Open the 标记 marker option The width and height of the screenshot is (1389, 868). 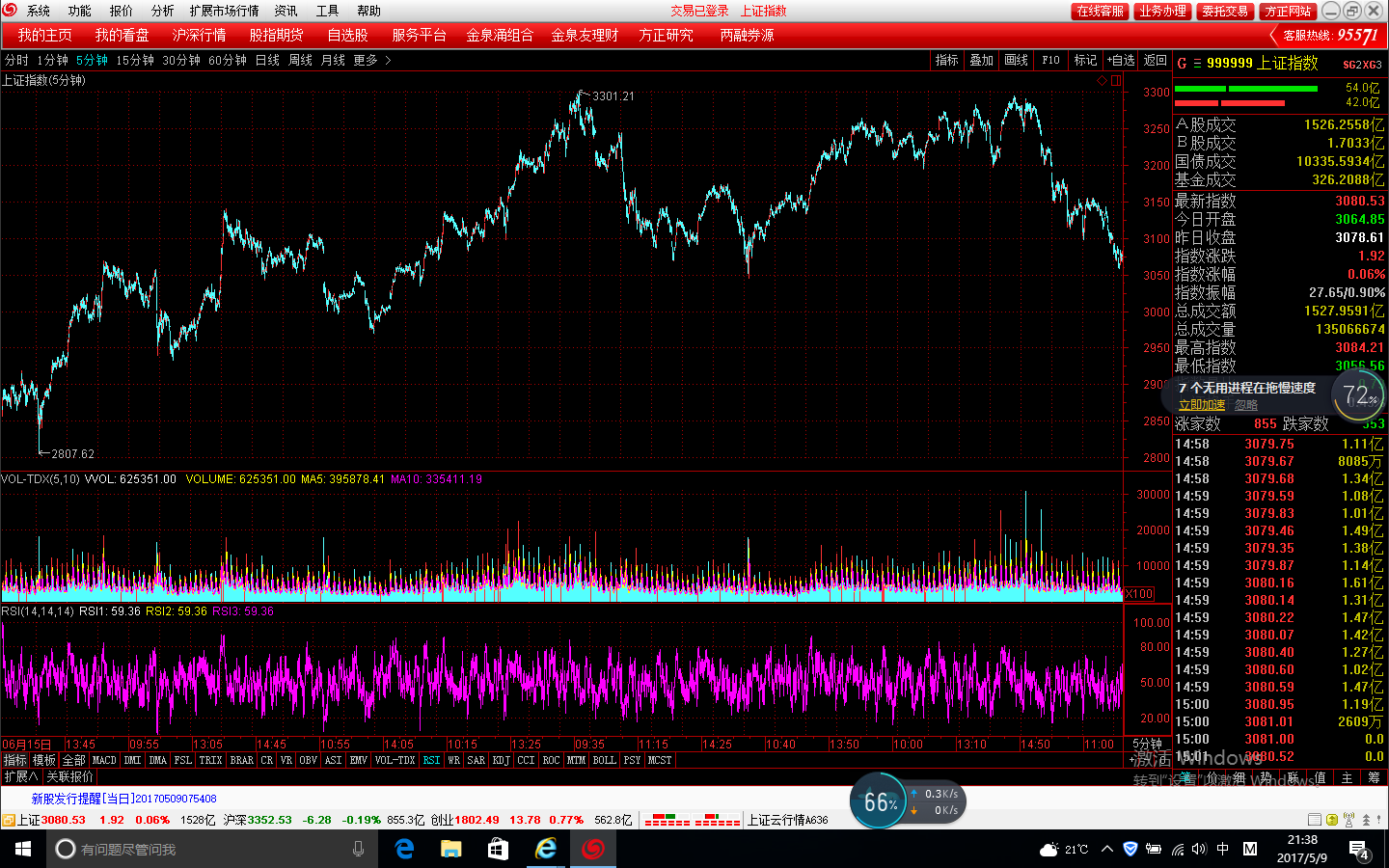[1086, 60]
